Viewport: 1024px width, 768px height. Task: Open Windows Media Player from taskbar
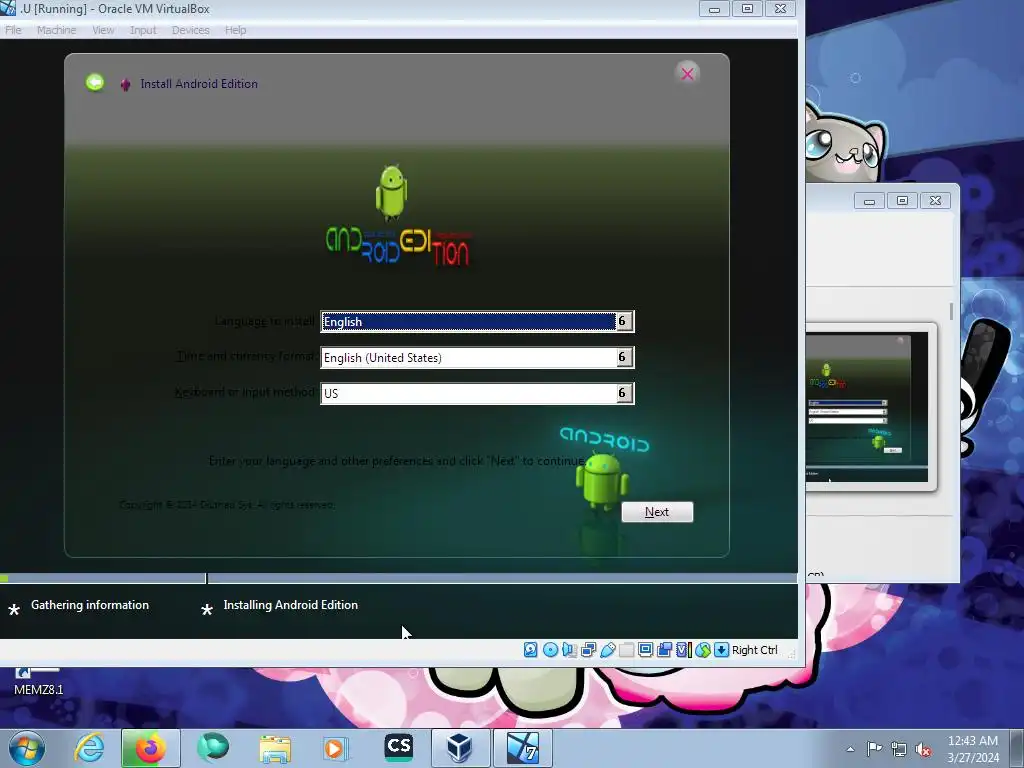pos(336,748)
